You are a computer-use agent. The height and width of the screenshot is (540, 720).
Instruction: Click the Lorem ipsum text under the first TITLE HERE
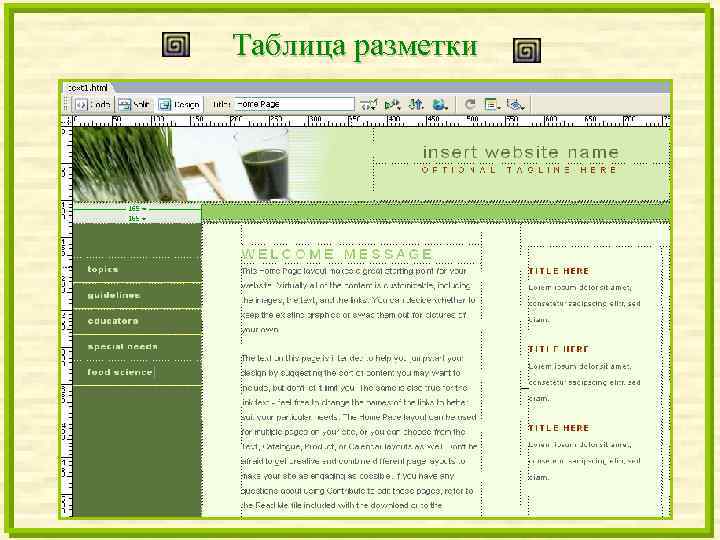tap(584, 304)
